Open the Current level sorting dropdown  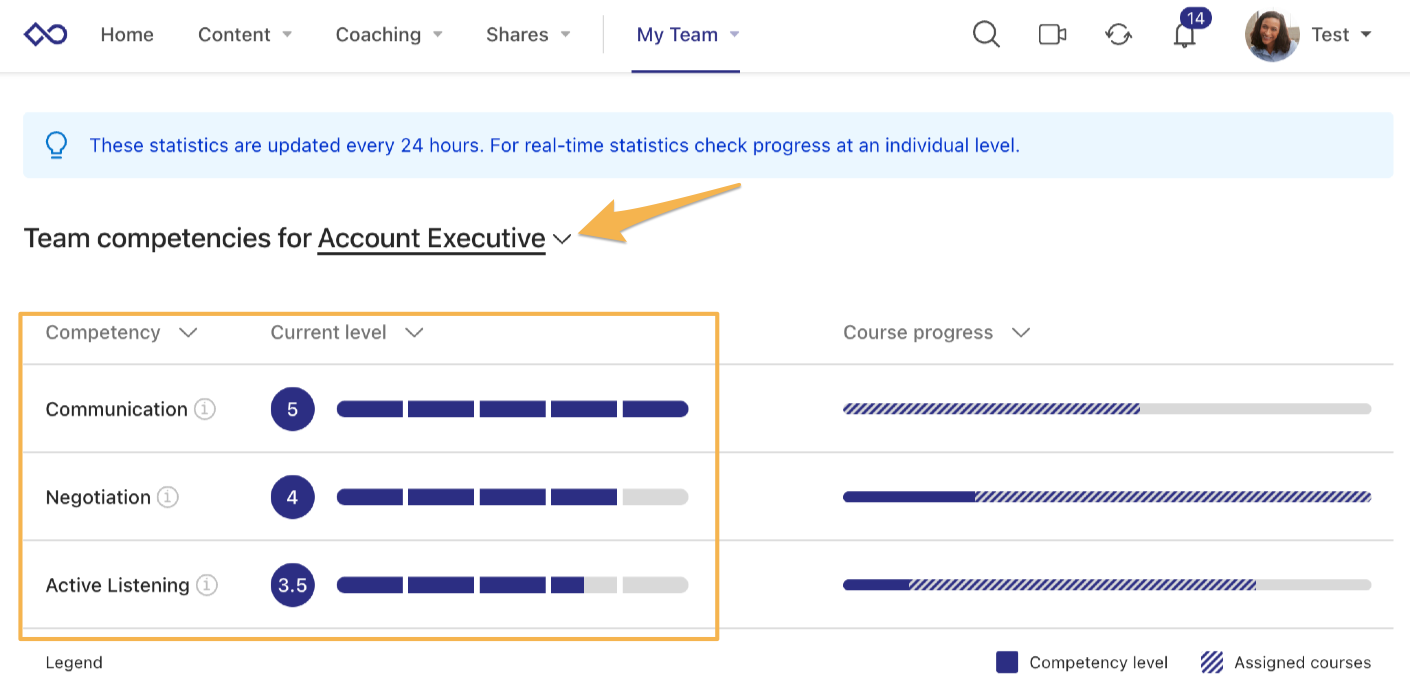tap(415, 333)
